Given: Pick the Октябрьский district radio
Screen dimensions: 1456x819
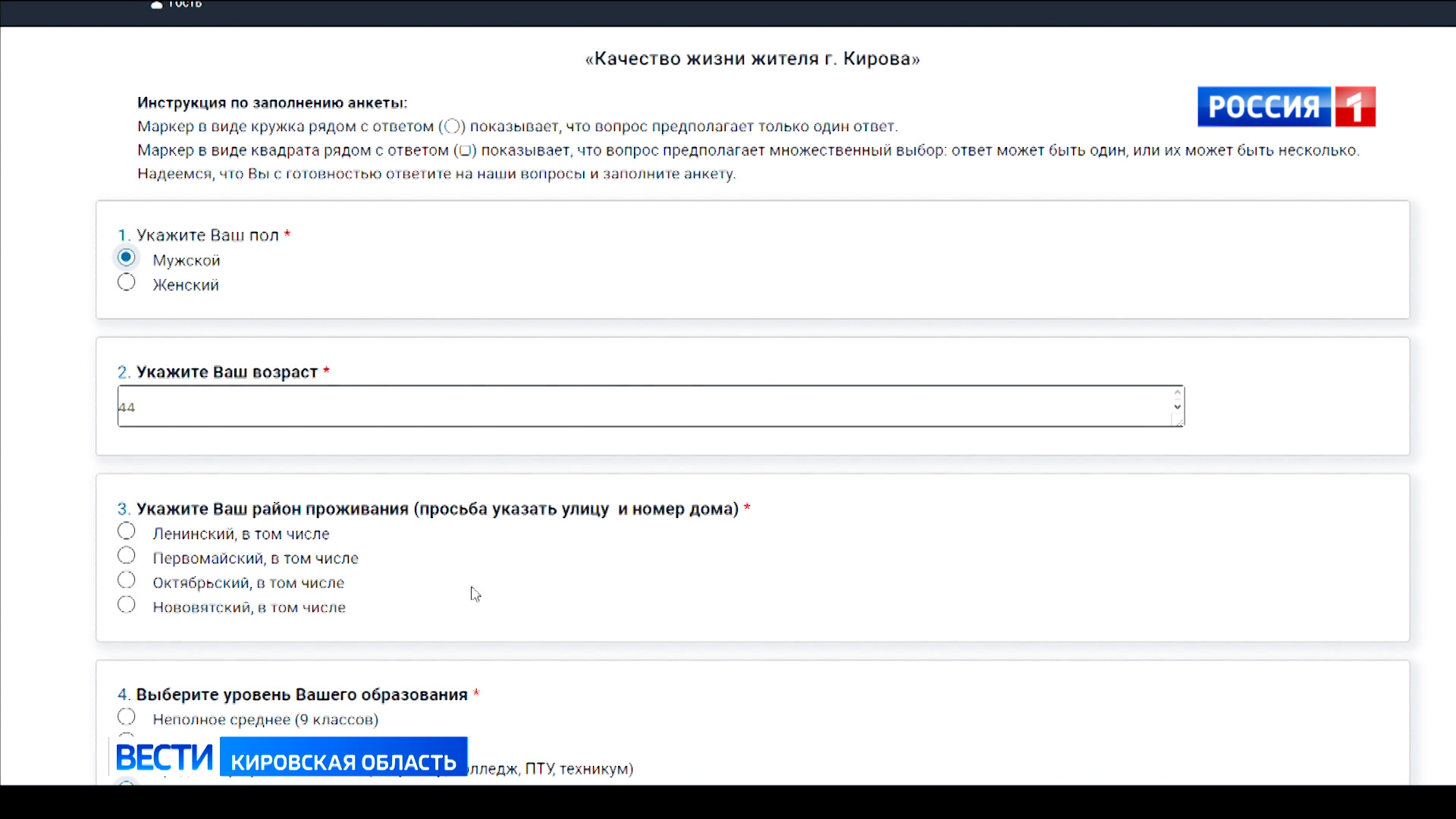Looking at the screenshot, I should [x=127, y=581].
